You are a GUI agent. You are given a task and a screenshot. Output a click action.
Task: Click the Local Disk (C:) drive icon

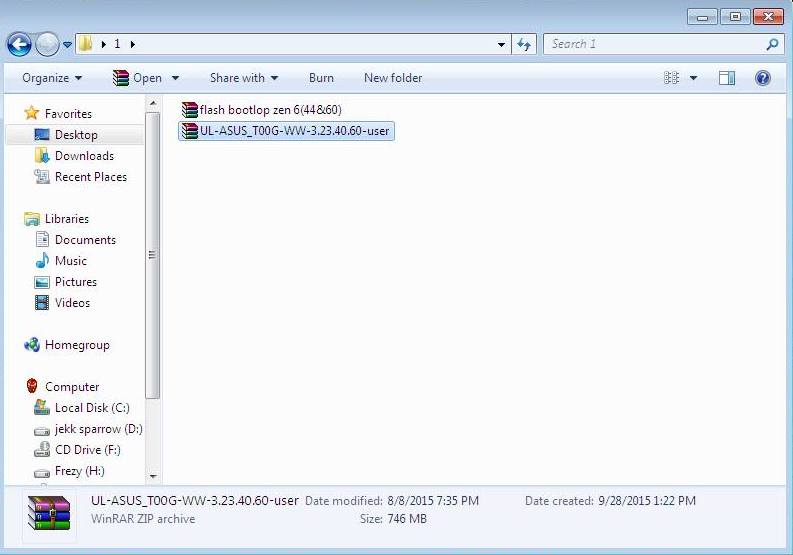(x=42, y=407)
